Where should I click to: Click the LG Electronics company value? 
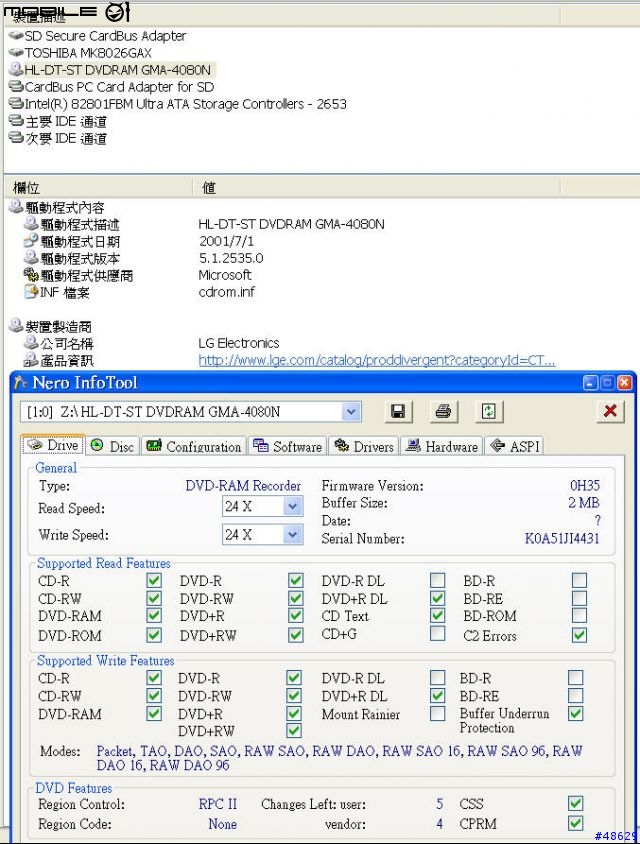239,343
